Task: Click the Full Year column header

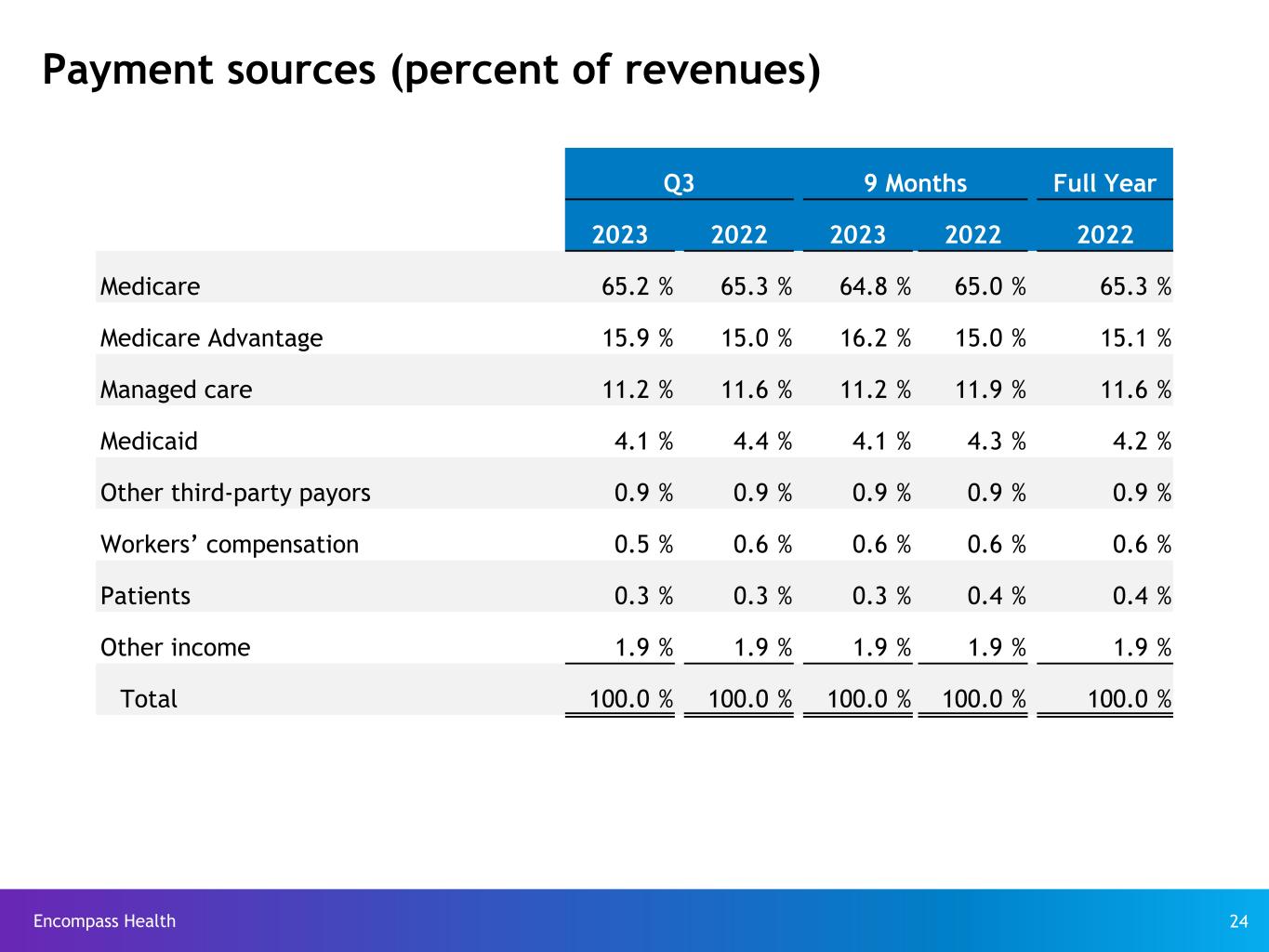Action: click(1104, 183)
